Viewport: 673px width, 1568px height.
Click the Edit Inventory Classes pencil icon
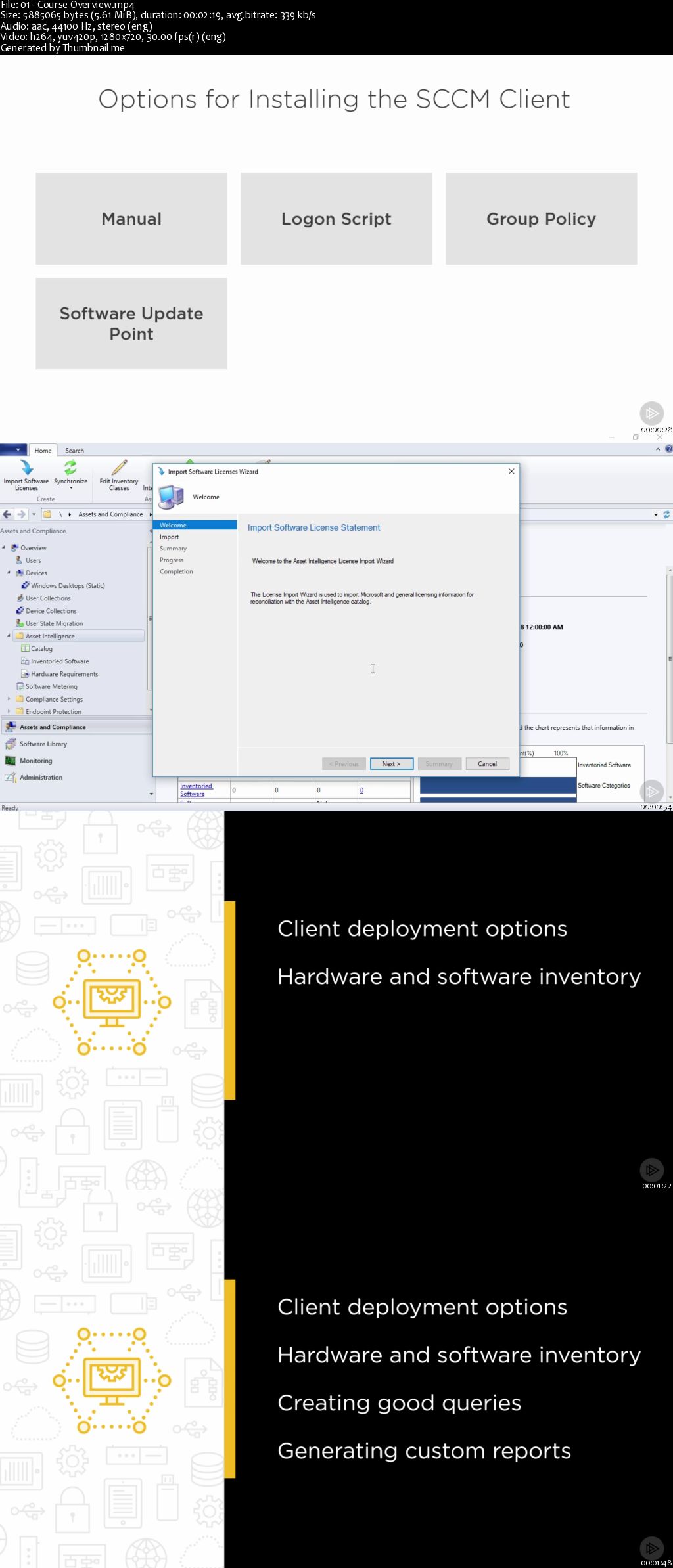[119, 468]
